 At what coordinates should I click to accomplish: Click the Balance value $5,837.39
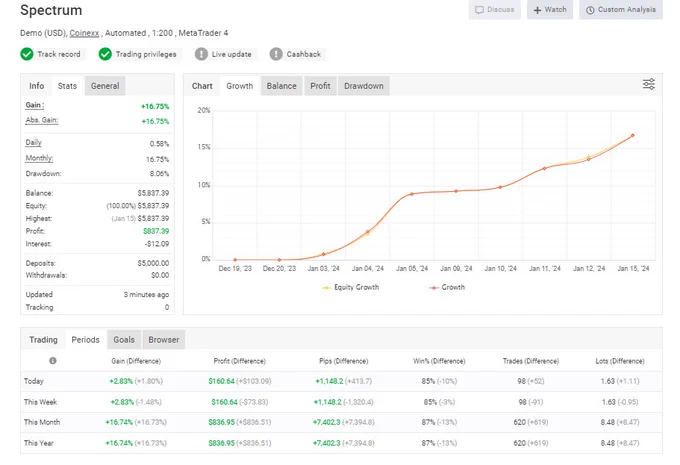[x=153, y=193]
